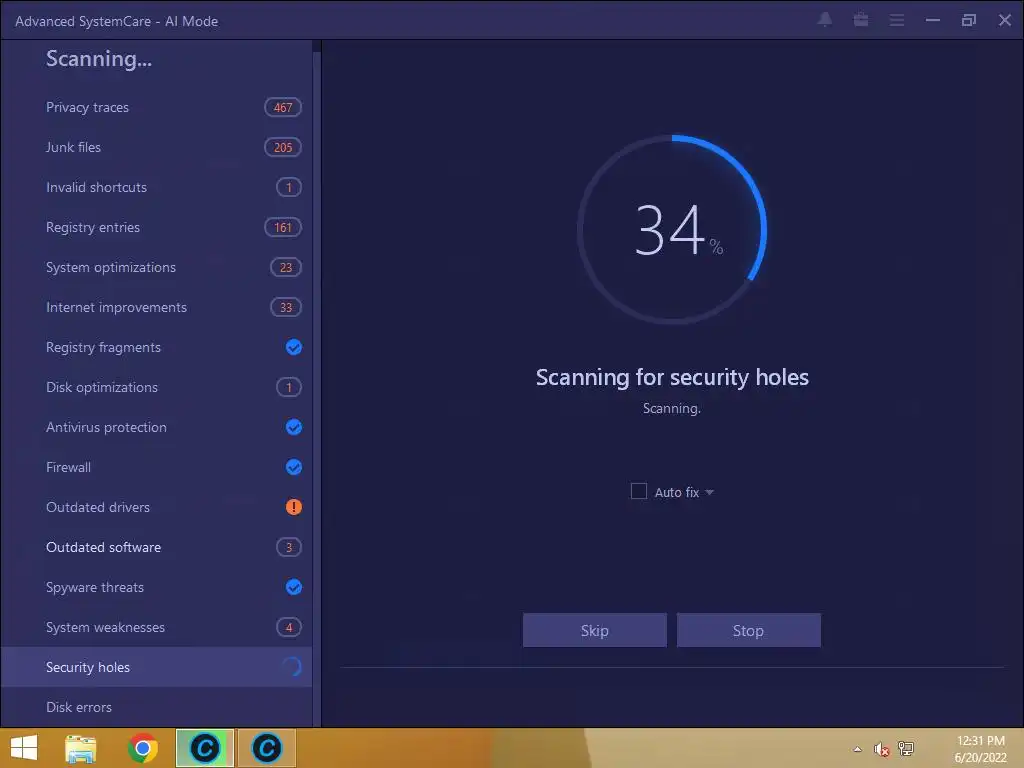The width and height of the screenshot is (1024, 768).
Task: Click the 34% circular progress indicator
Action: tap(672, 229)
